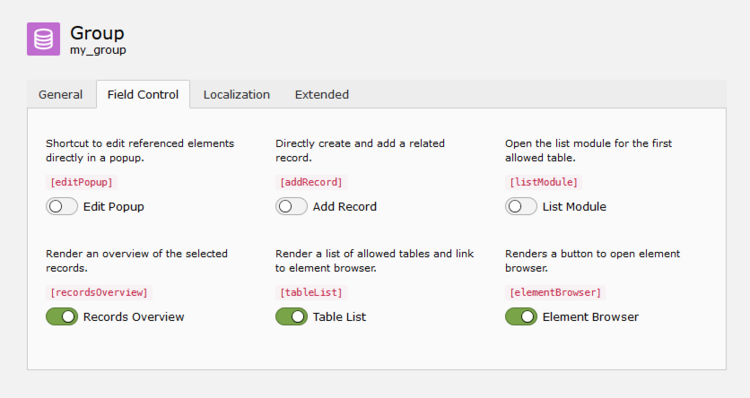Click description 'Render an overview of the selected records'
750x398 pixels.
pos(137,261)
